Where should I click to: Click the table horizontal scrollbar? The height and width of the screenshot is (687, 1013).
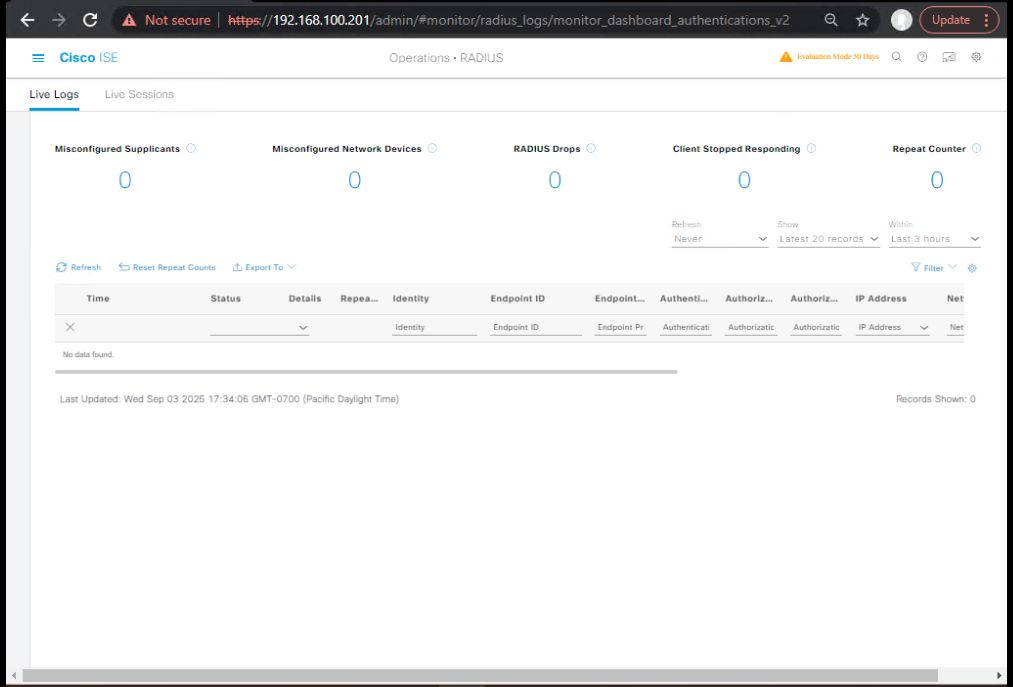[x=366, y=372]
